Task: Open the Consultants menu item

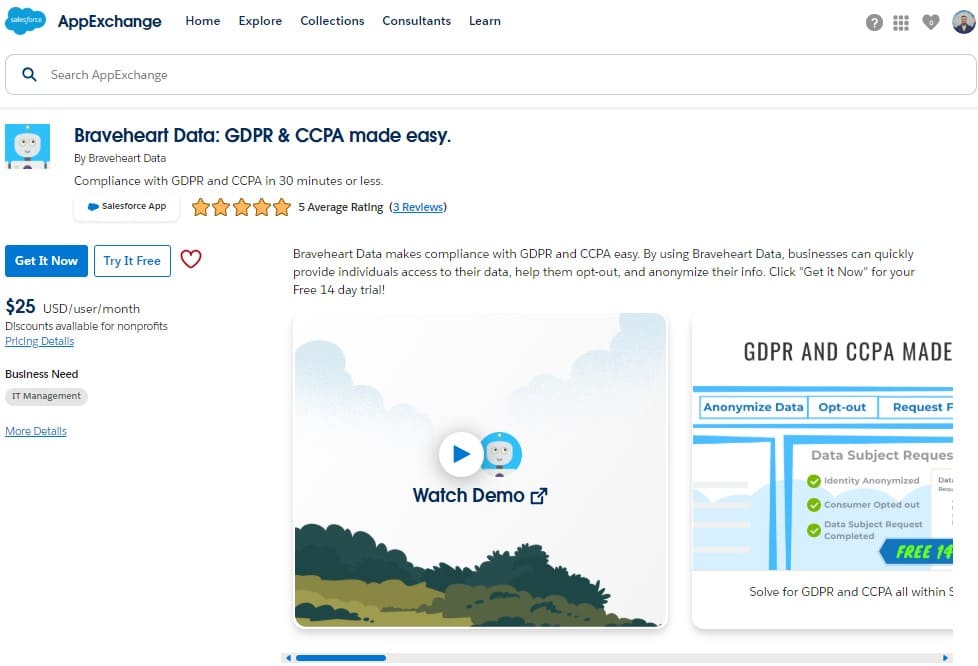Action: click(x=417, y=21)
